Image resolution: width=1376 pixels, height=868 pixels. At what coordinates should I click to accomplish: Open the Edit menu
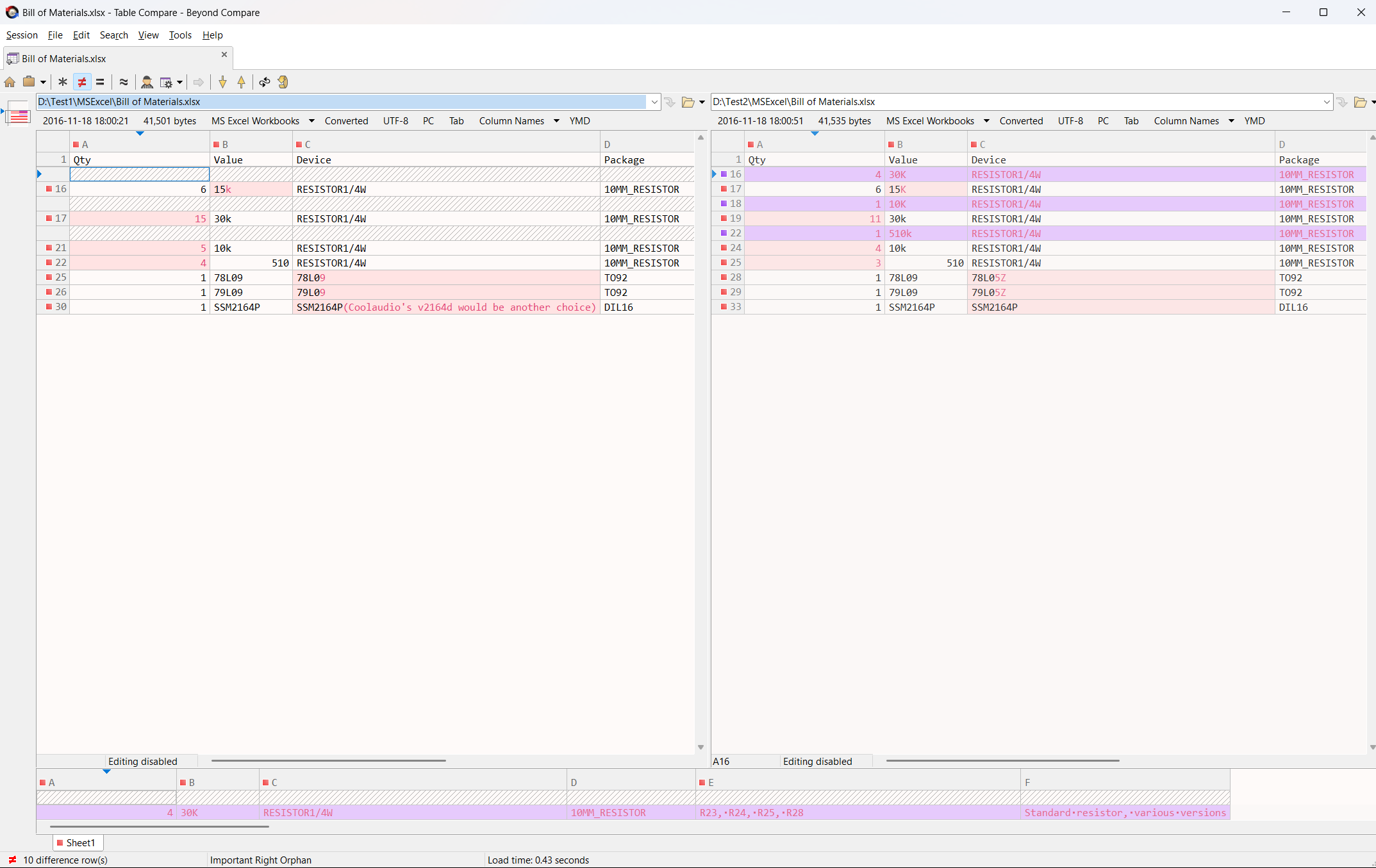click(81, 35)
